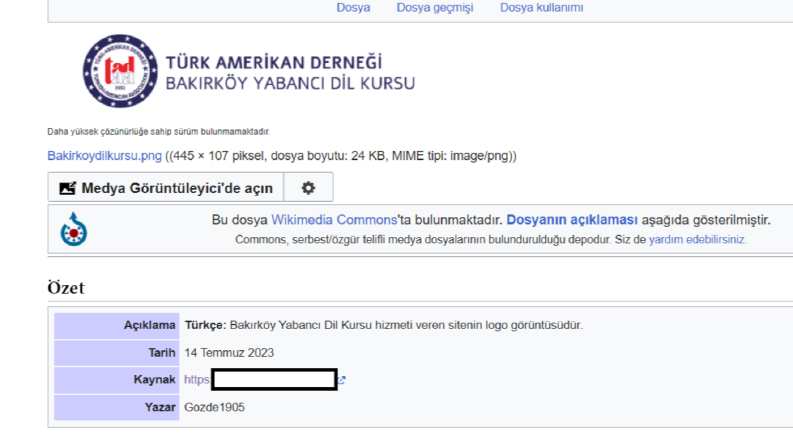Click yardım edebilirsiniz link
The height and width of the screenshot is (446, 793).
click(696, 239)
